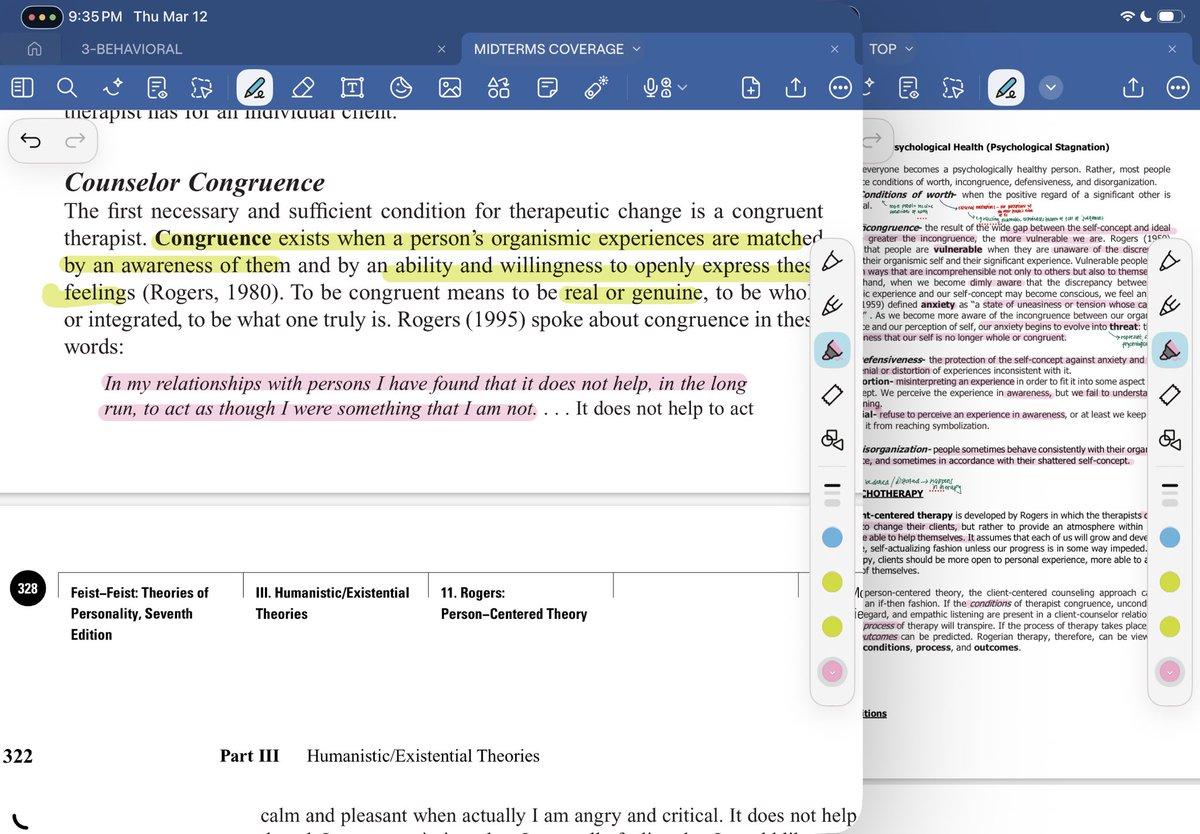This screenshot has width=1200, height=834.
Task: Select the MIDTERMS COVERAGE tab
Action: pyautogui.click(x=549, y=49)
